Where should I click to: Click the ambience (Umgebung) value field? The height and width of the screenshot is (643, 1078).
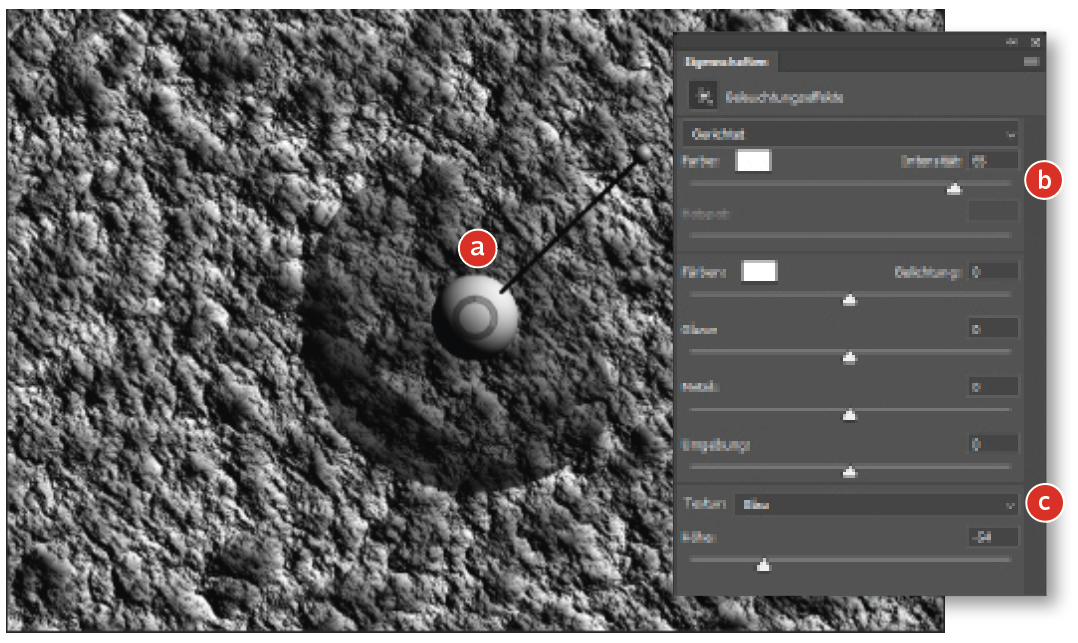[993, 444]
